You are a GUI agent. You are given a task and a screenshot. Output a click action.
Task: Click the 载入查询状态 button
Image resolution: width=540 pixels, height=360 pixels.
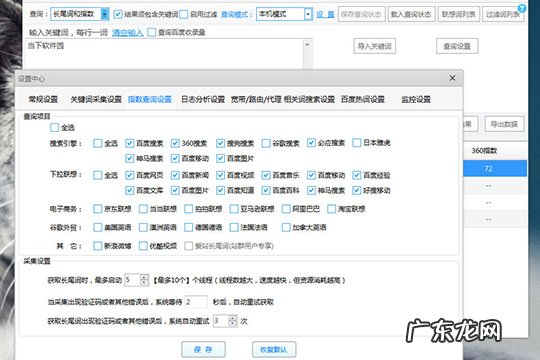click(x=412, y=14)
